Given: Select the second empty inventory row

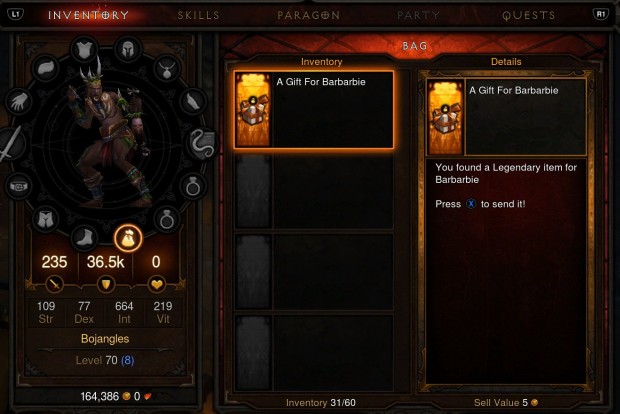Looking at the screenshot, I should (x=314, y=272).
